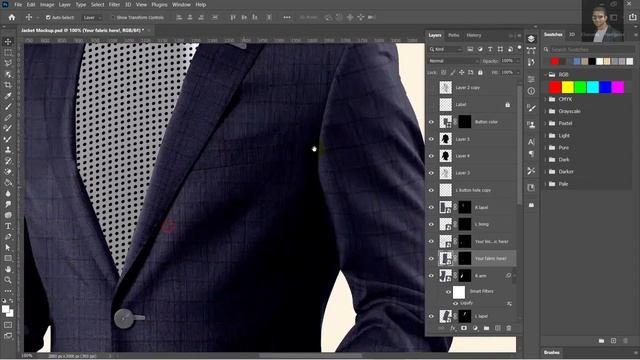
Task: Toggle Show Transform Controls checkbox
Action: tap(113, 18)
